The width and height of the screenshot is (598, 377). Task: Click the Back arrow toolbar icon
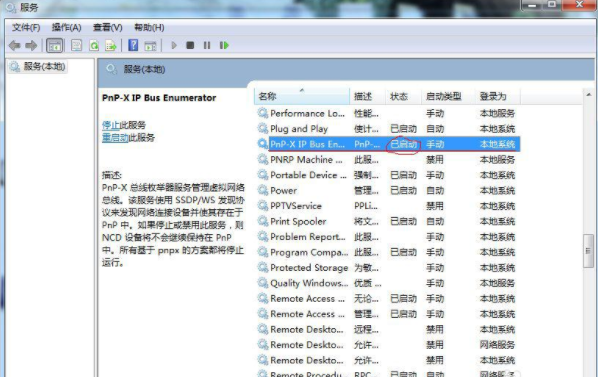point(14,46)
